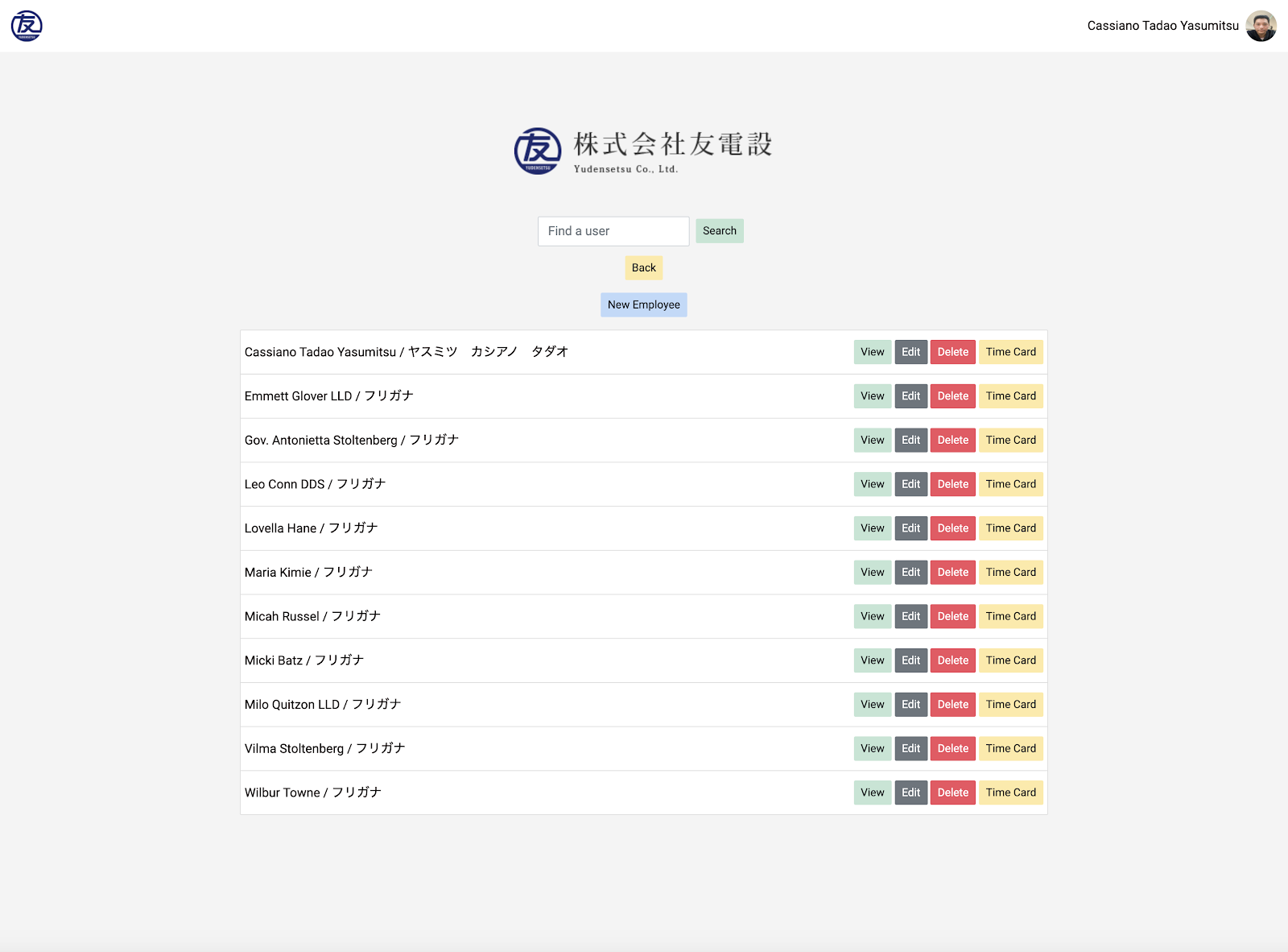Click the Search button
Screen dimensions: 1288x952
click(720, 231)
